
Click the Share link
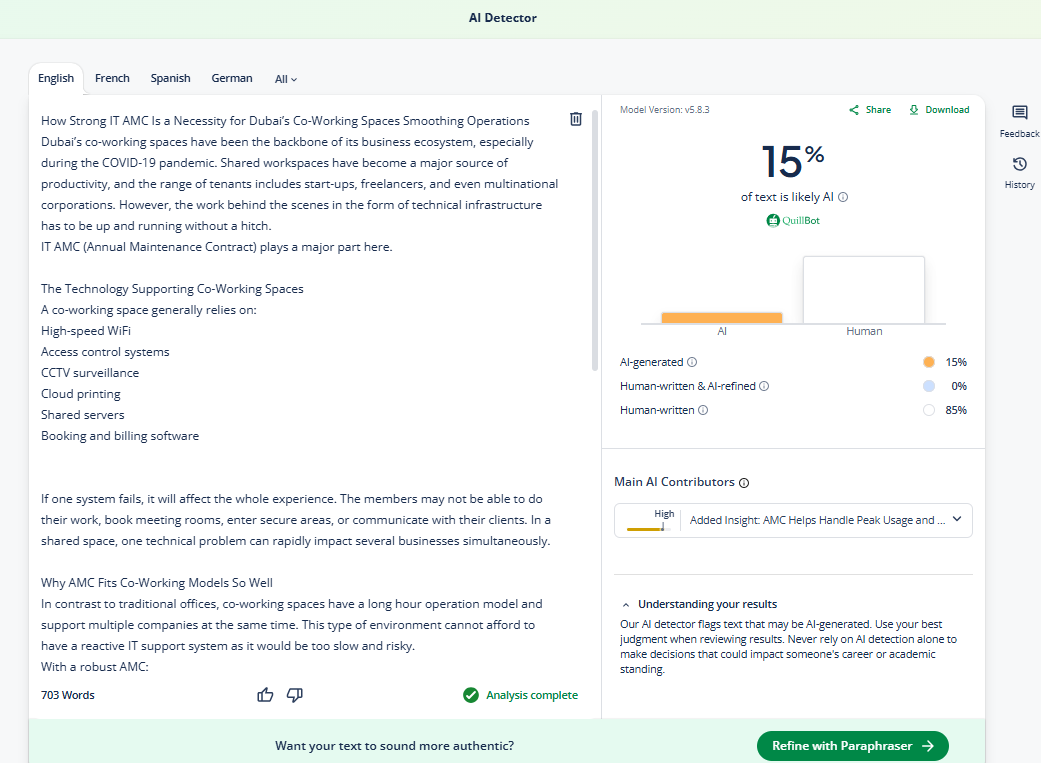870,110
